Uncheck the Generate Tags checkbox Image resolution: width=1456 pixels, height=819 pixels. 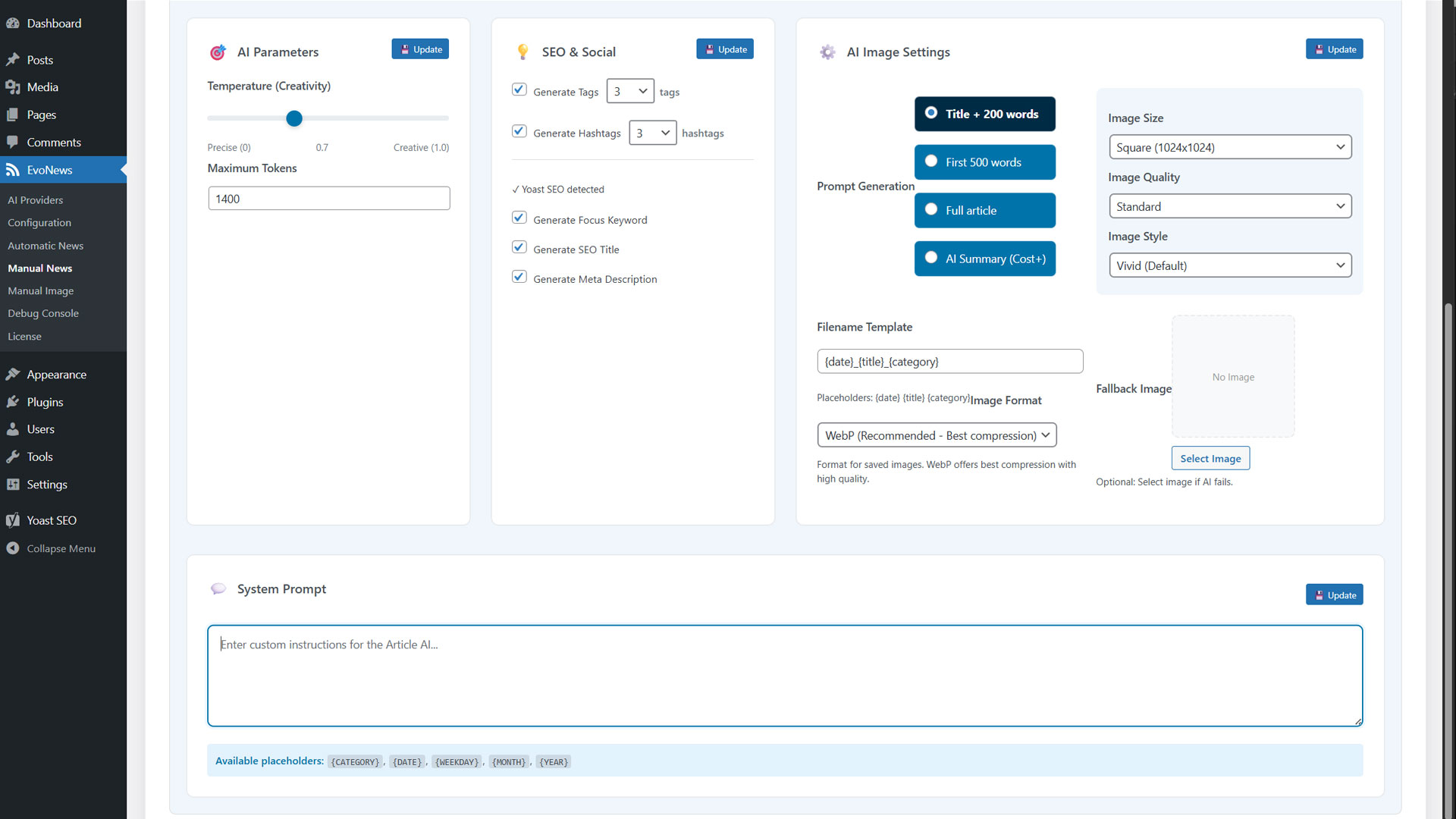click(x=519, y=89)
